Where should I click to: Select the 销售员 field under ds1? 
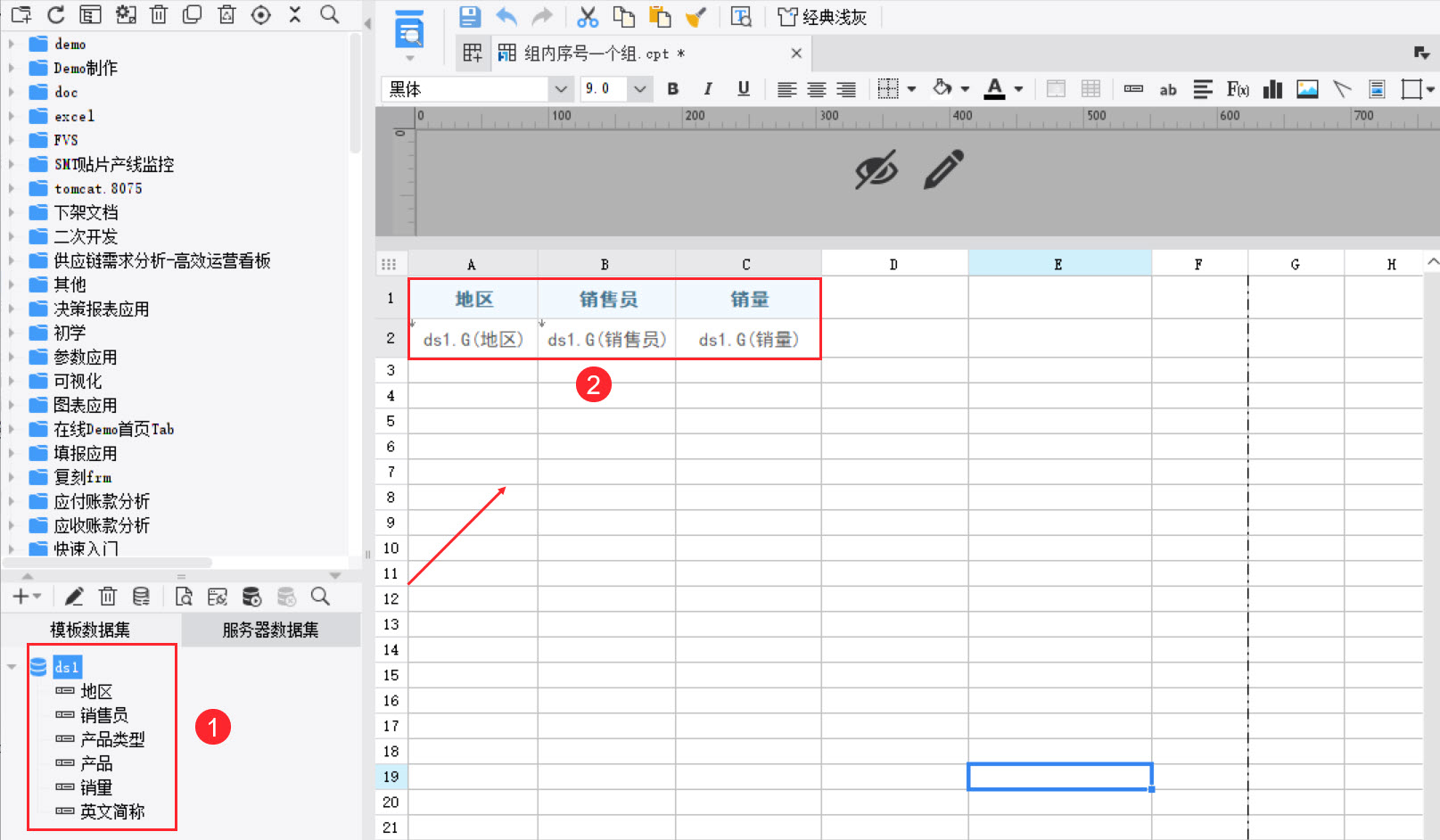(x=103, y=715)
